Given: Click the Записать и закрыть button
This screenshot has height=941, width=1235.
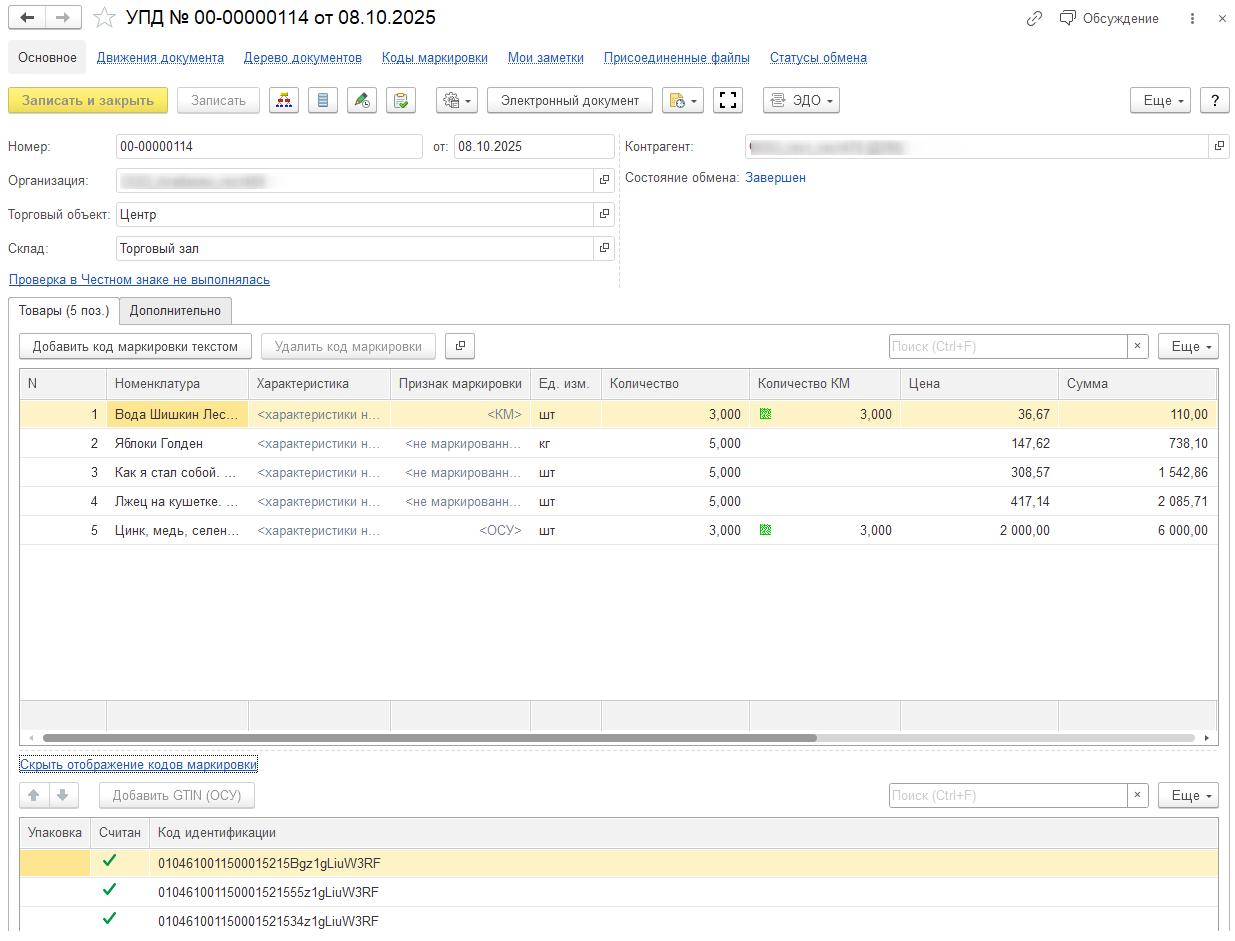Looking at the screenshot, I should tap(88, 100).
